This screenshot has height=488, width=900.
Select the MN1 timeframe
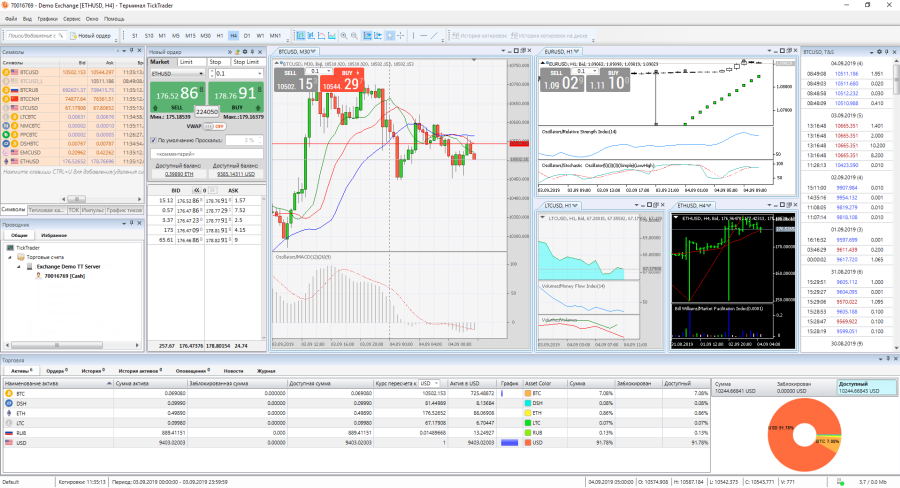276,36
